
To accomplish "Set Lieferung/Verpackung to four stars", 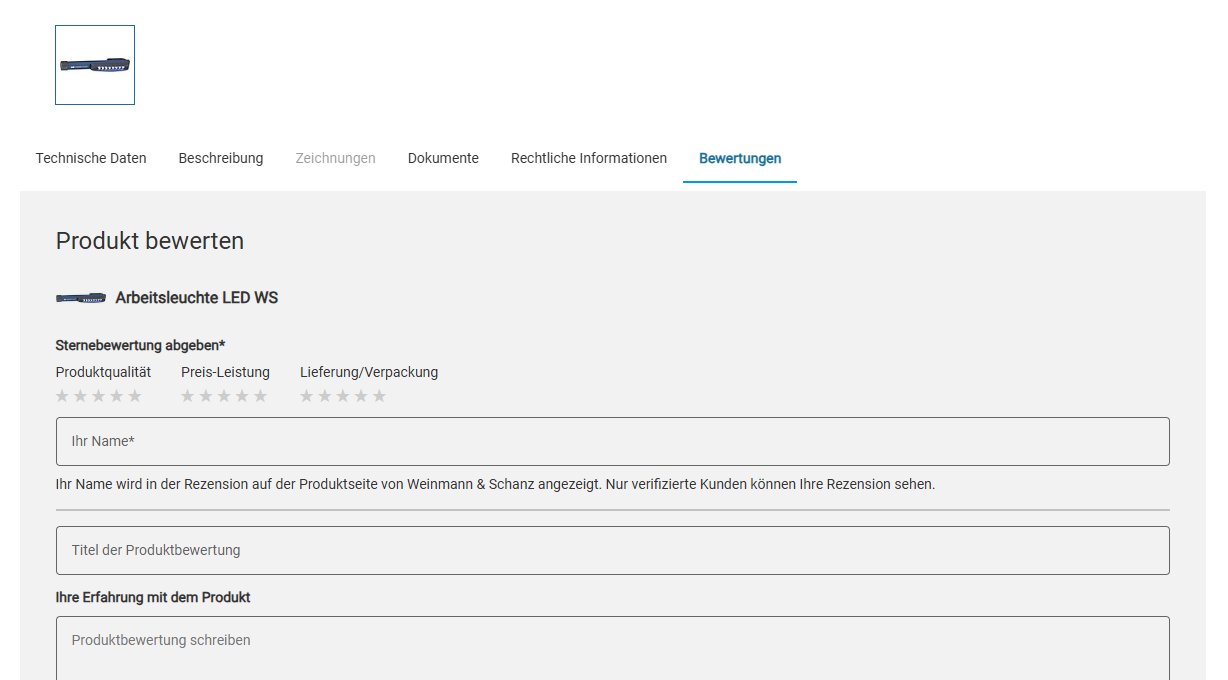I will point(361,396).
